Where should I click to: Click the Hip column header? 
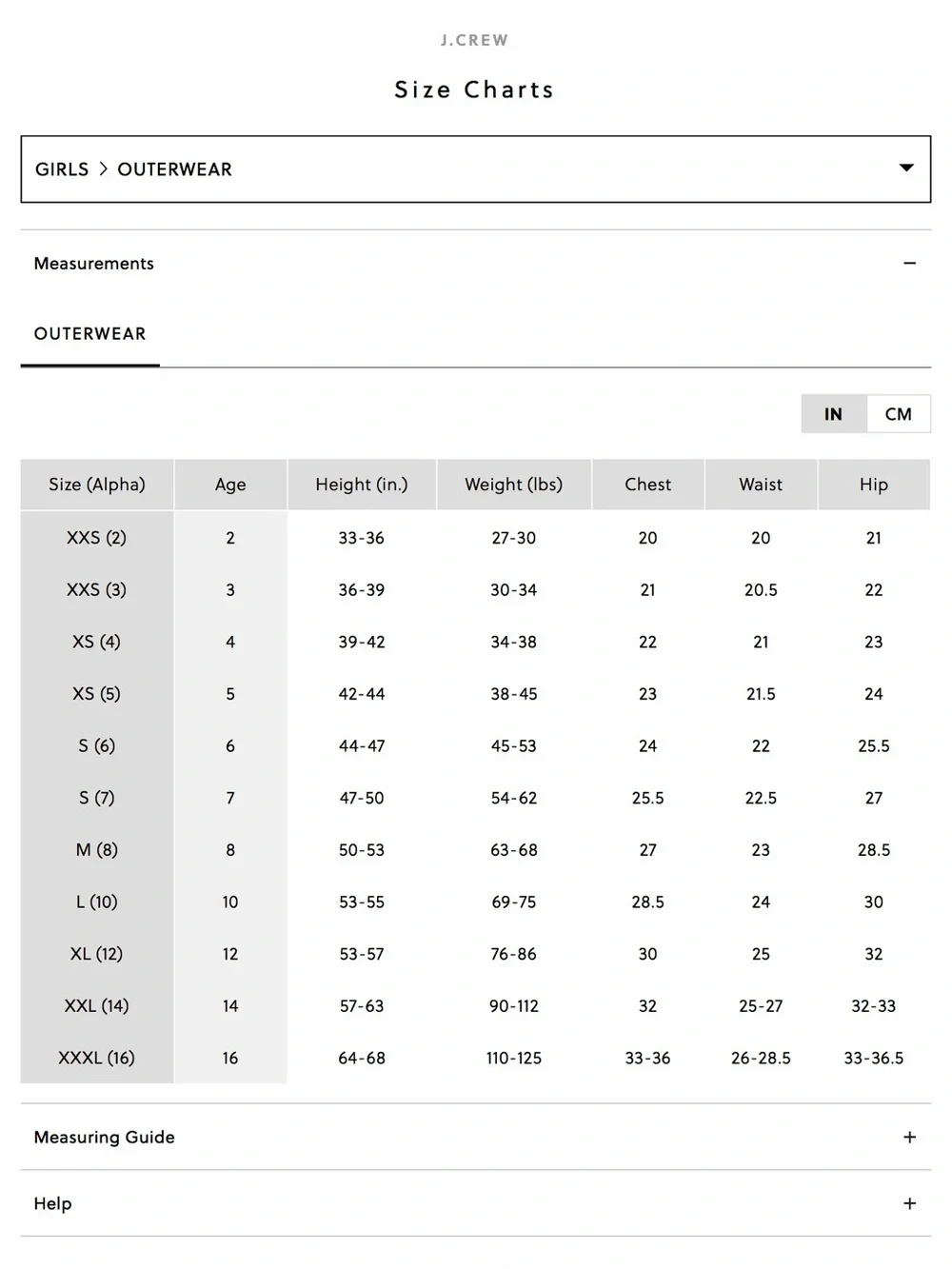click(874, 485)
